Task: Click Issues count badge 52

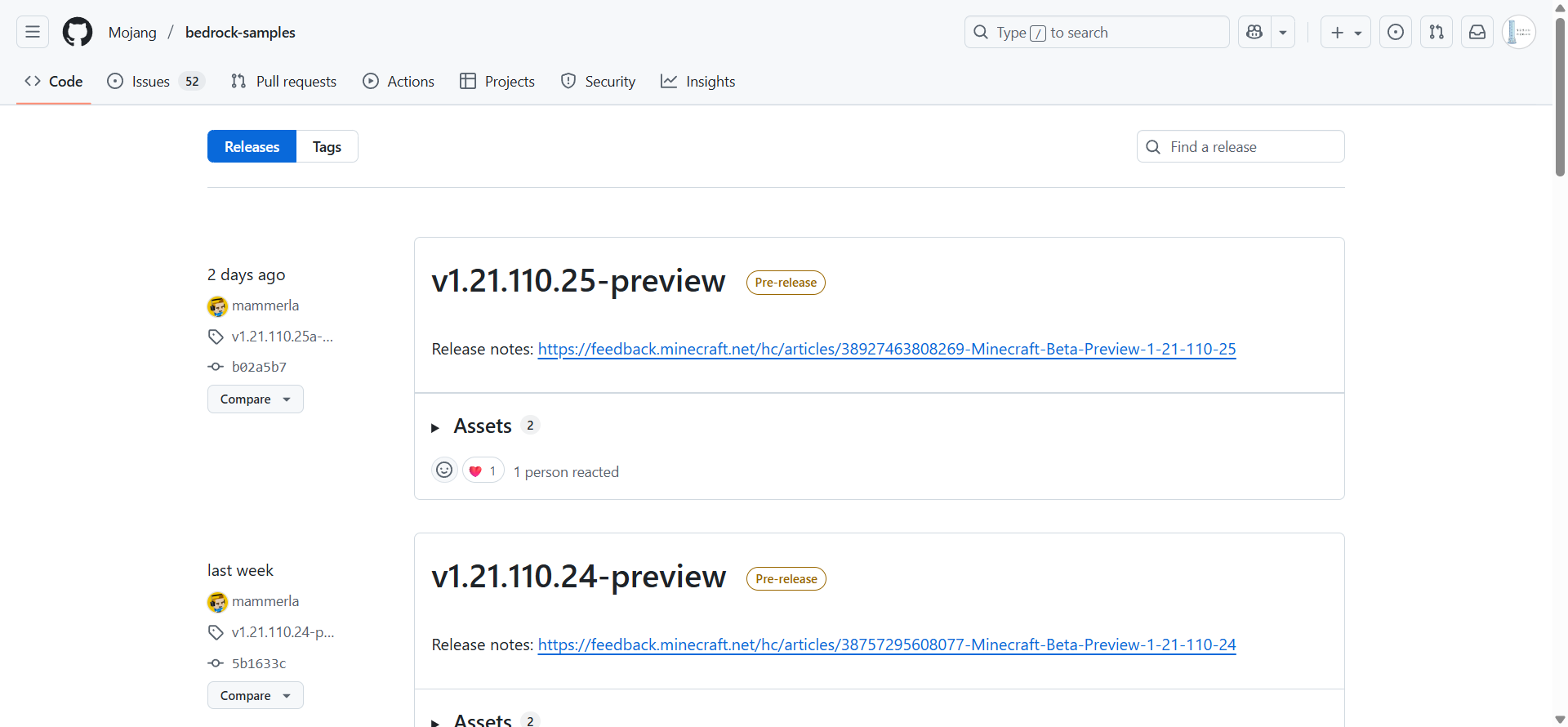Action: [192, 82]
